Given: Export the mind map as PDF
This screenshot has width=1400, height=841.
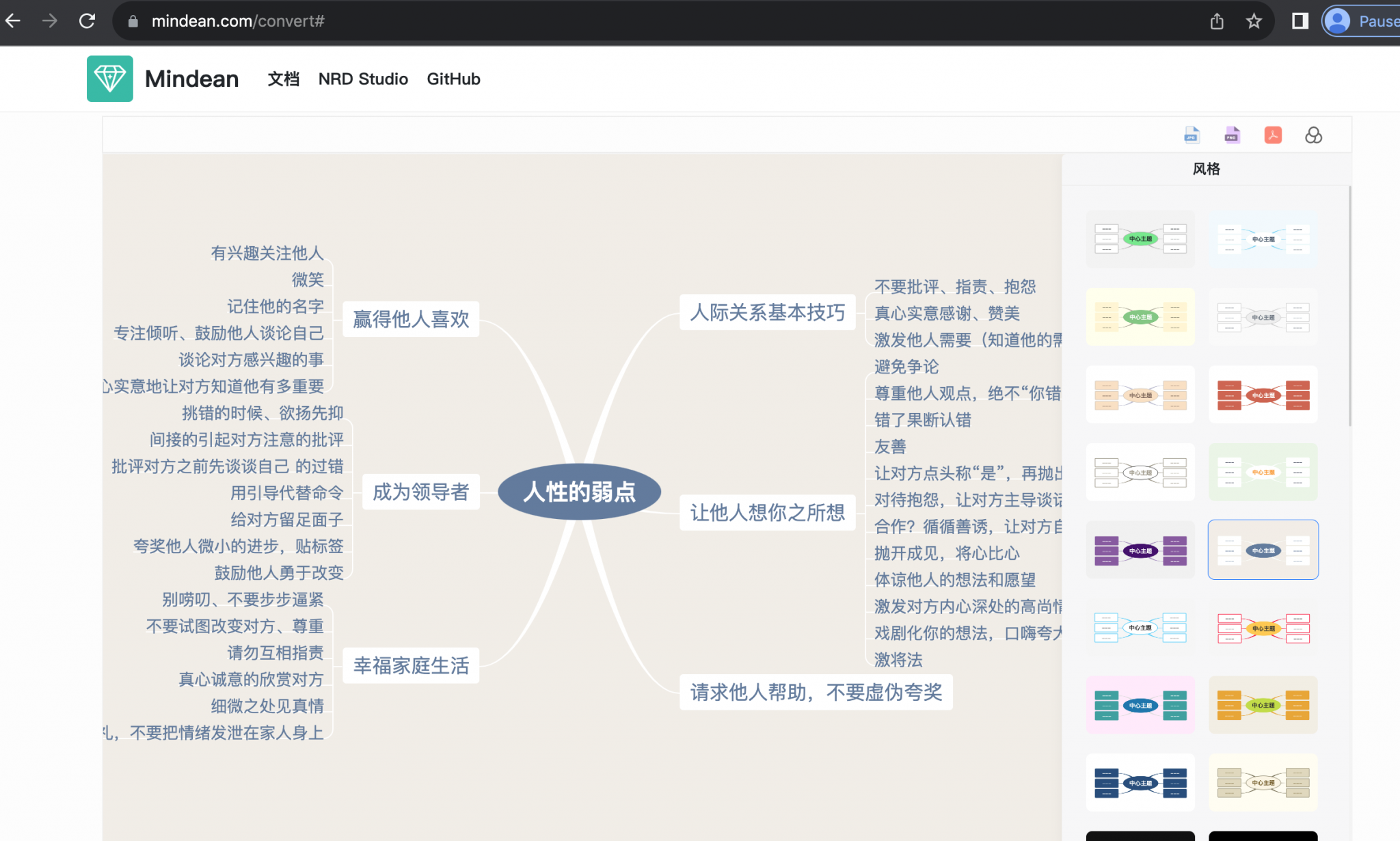Looking at the screenshot, I should 1273,135.
